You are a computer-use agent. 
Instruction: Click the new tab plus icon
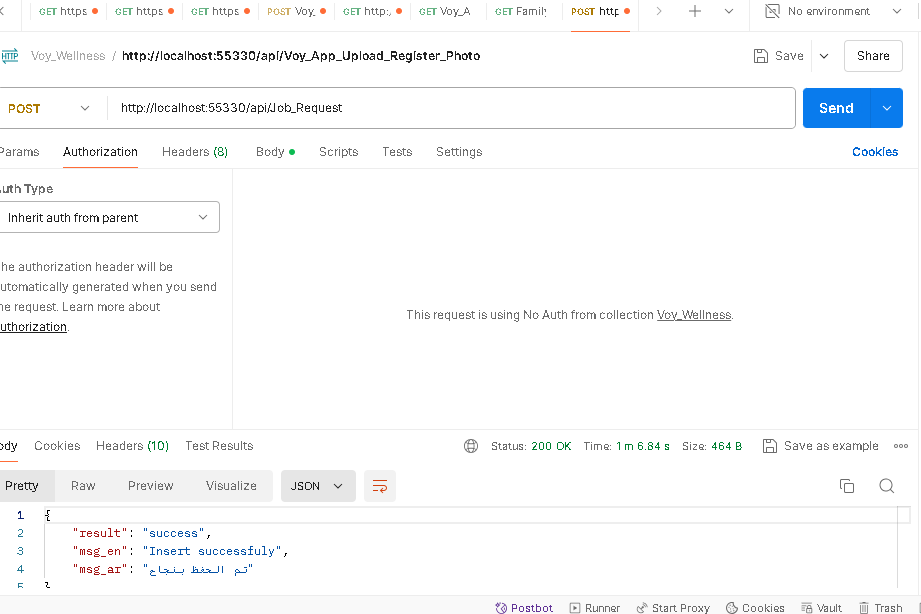pos(695,11)
